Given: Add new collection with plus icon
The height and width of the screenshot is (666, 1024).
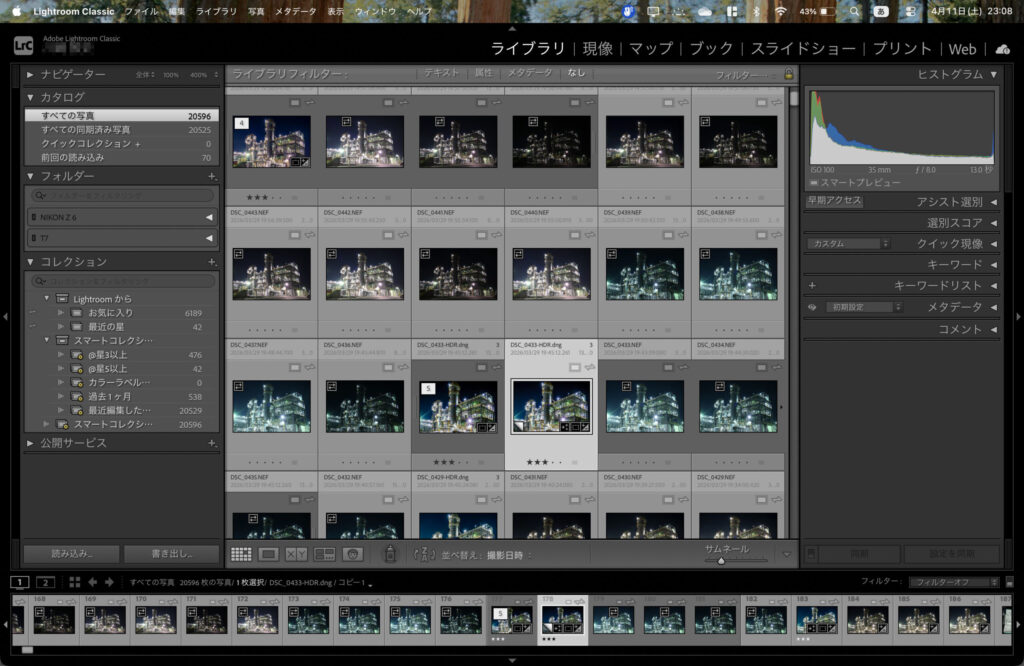Looking at the screenshot, I should pos(211,261).
